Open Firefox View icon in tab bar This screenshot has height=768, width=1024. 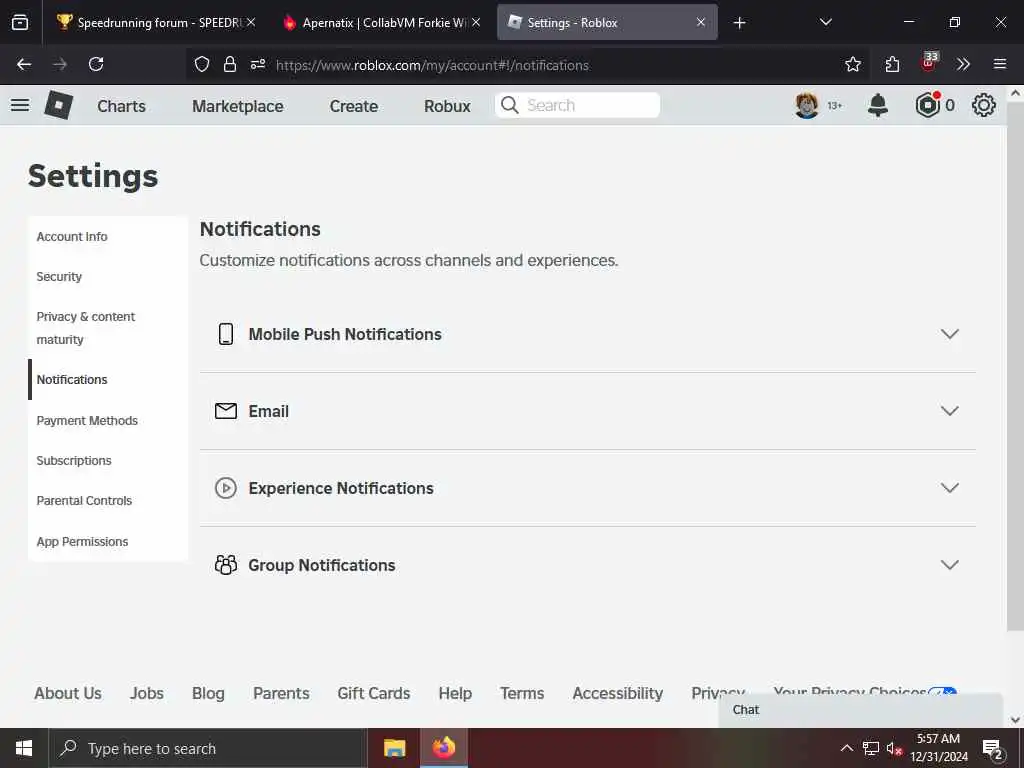[x=20, y=22]
